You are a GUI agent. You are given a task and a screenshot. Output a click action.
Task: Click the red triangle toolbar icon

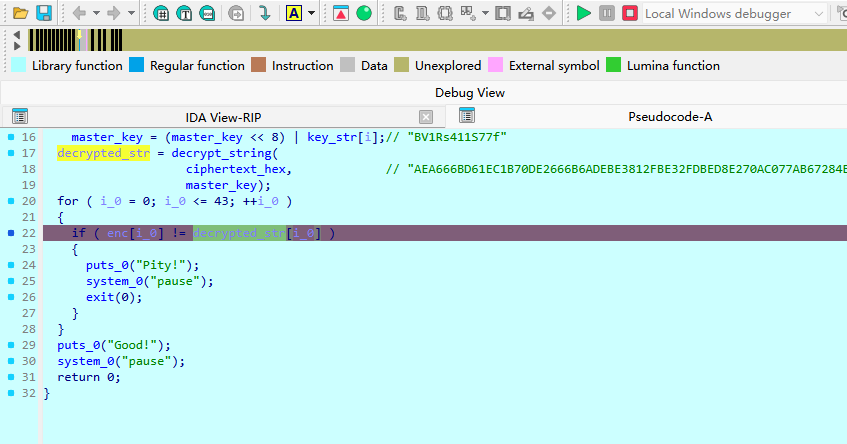pyautogui.click(x=341, y=13)
